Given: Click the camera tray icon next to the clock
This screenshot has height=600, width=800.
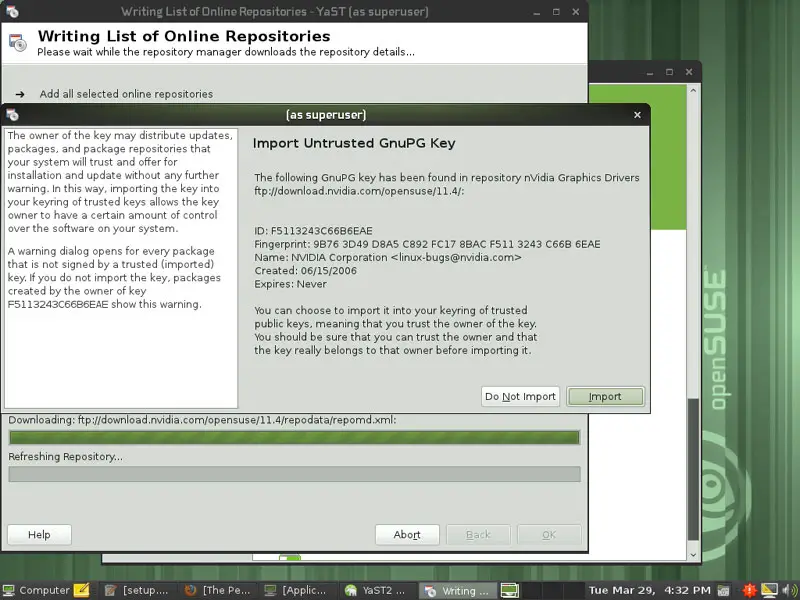Looking at the screenshot, I should (x=723, y=591).
